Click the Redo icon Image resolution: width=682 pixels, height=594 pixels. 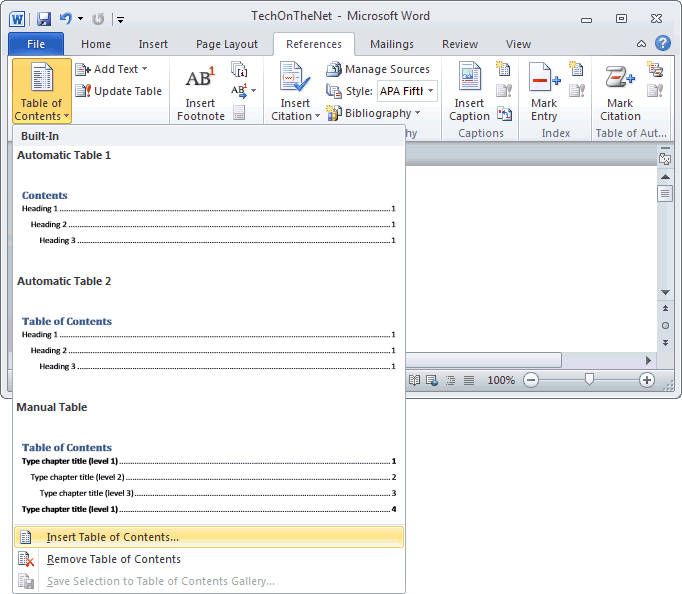pyautogui.click(x=98, y=19)
